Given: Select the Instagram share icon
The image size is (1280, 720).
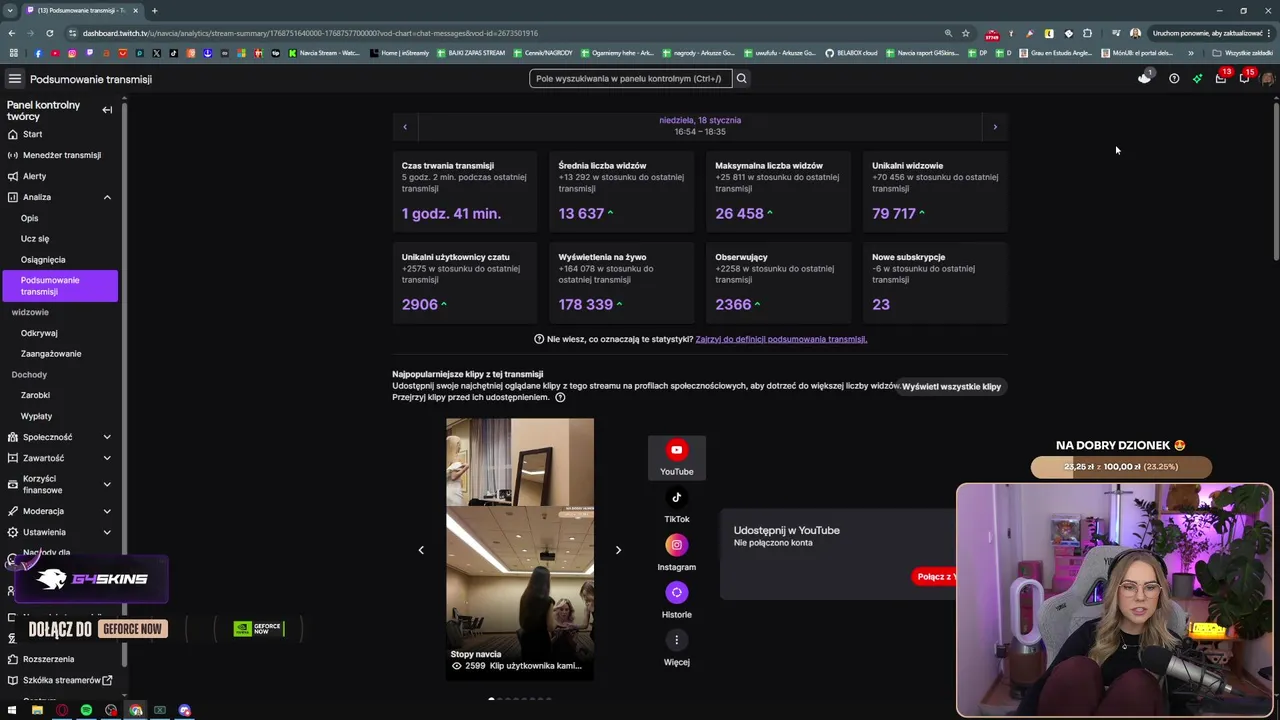Looking at the screenshot, I should pos(677,545).
